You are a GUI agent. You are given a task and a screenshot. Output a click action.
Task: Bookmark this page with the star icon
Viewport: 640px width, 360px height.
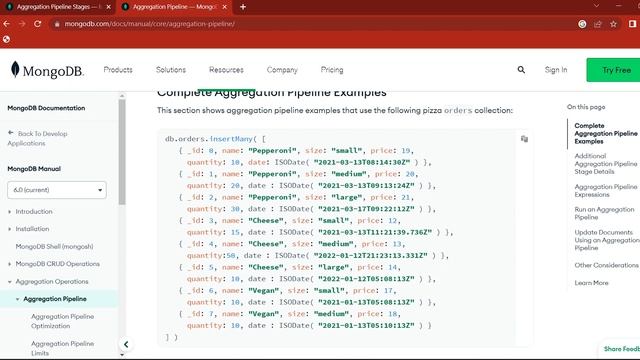pyautogui.click(x=613, y=24)
